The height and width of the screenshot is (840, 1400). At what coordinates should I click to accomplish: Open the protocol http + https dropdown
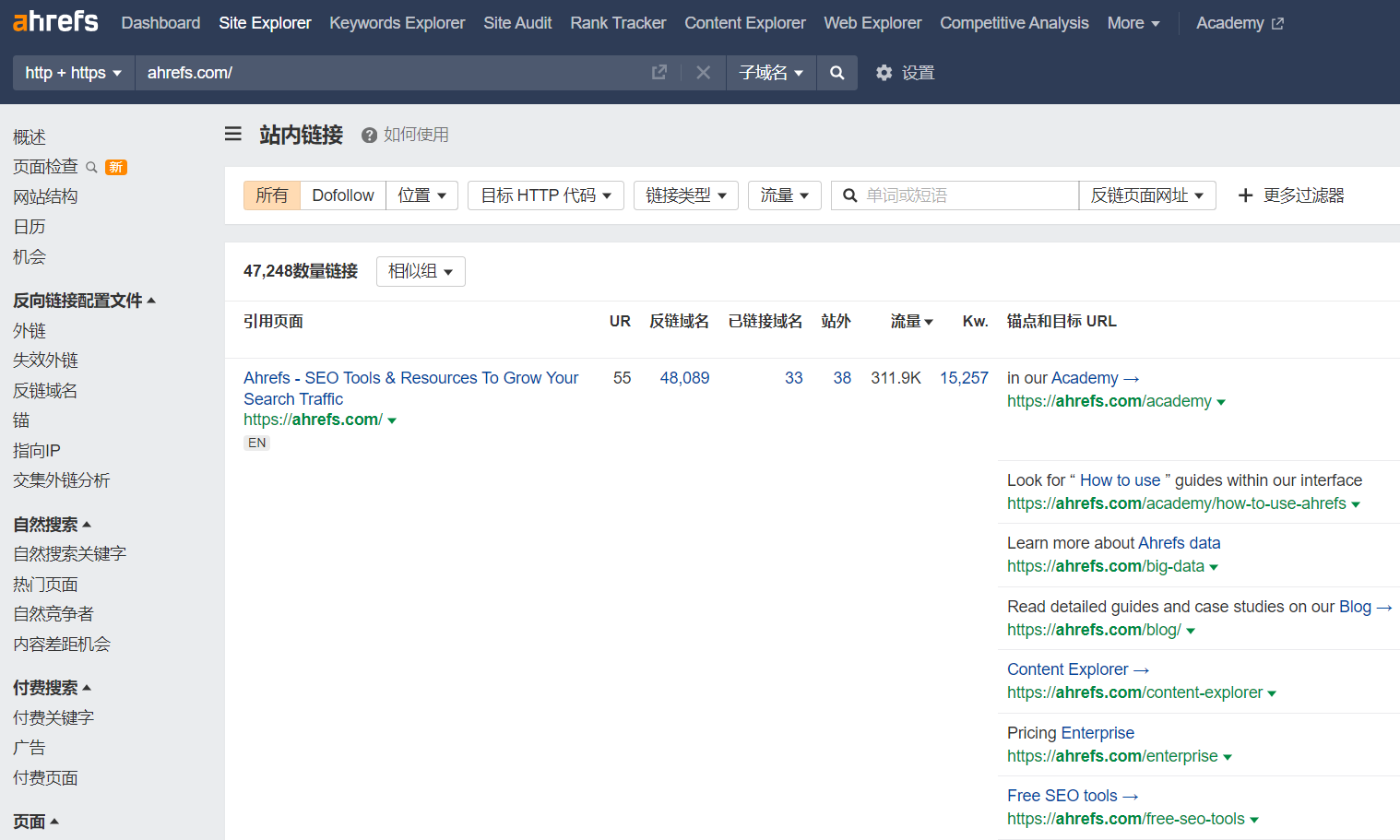click(x=74, y=73)
